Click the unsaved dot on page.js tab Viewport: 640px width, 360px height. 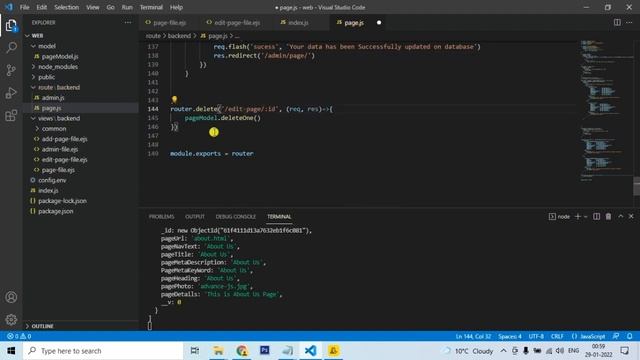coord(379,22)
